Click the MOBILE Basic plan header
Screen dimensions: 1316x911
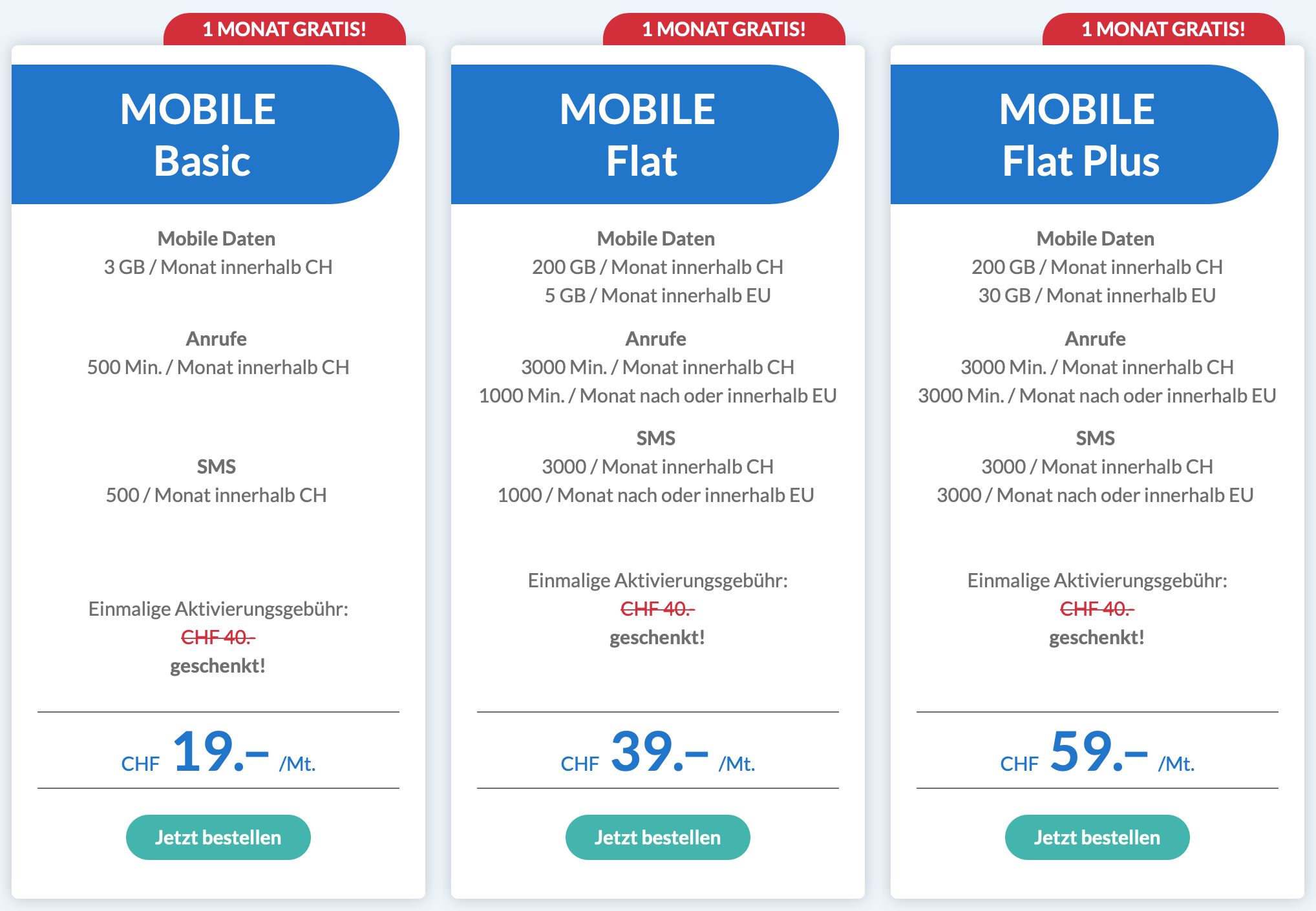click(x=200, y=134)
